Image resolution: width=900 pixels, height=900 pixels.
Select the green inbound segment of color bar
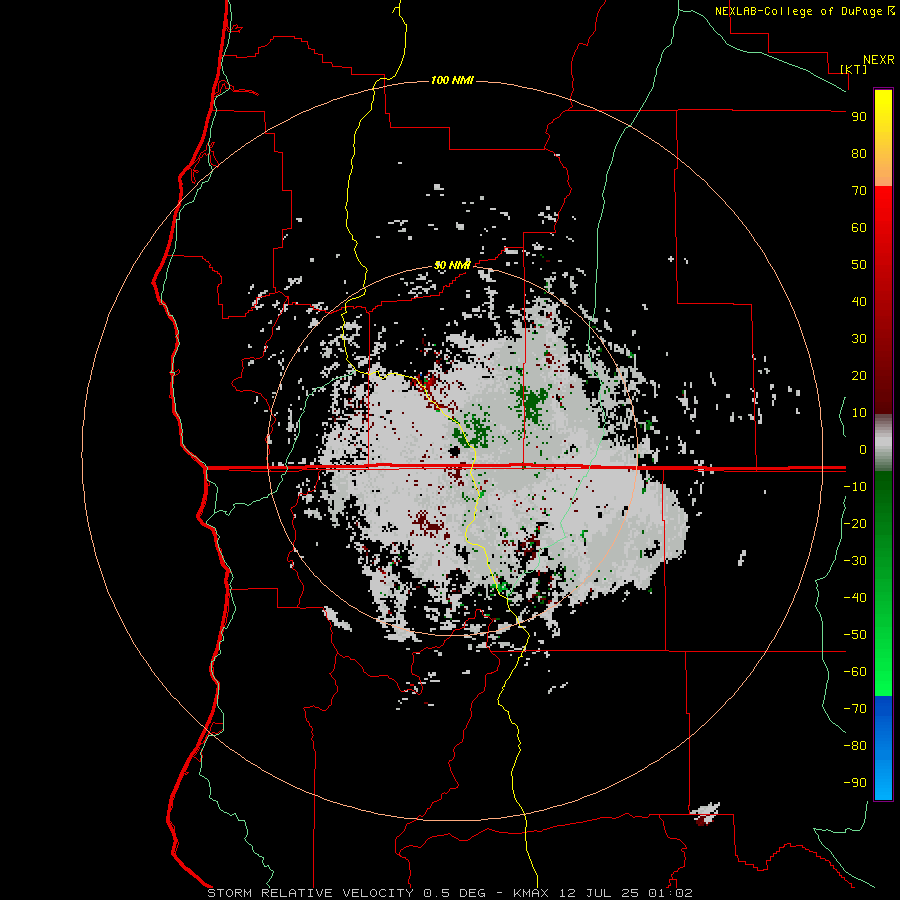883,583
